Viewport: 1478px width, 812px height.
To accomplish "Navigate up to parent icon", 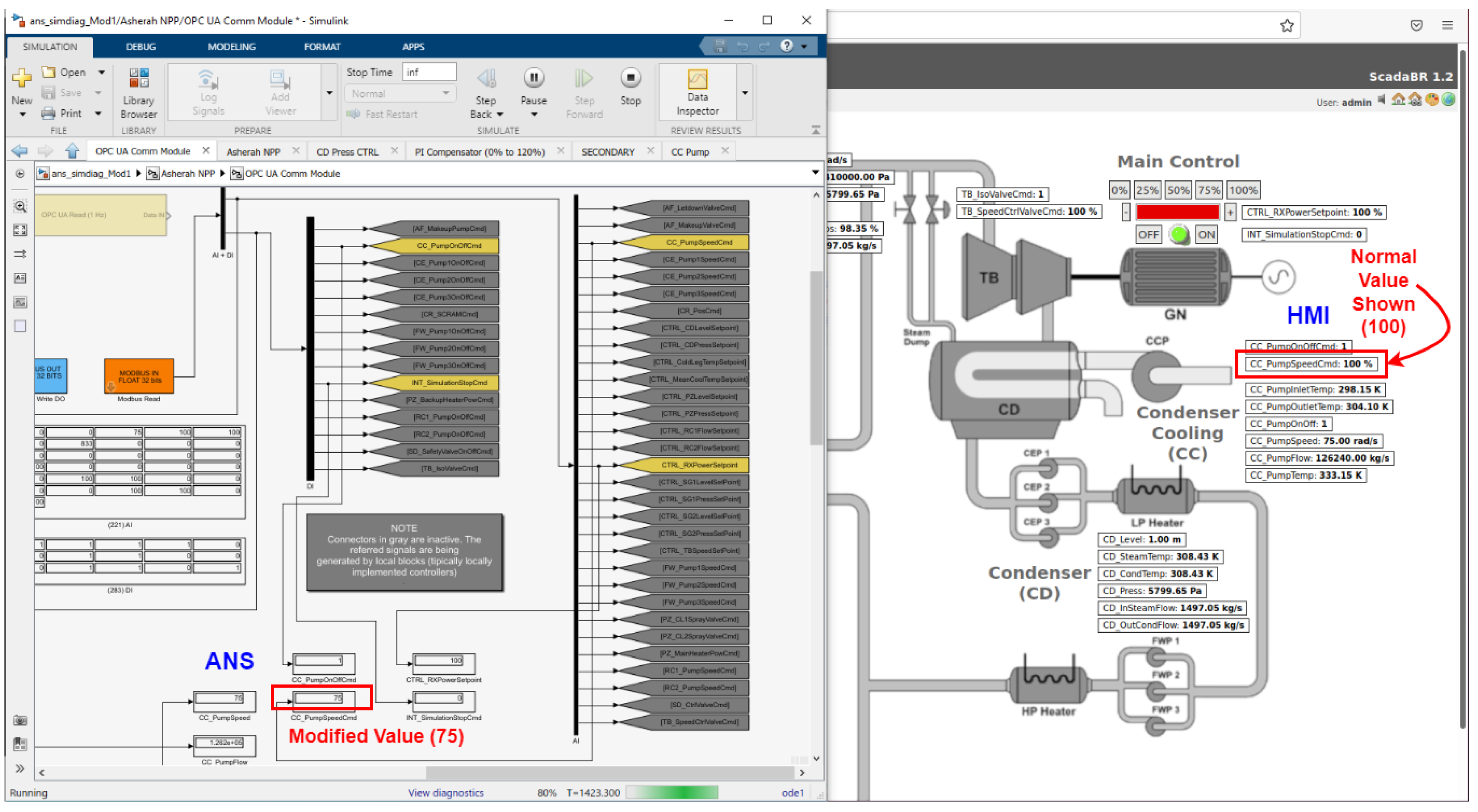I will (72, 151).
